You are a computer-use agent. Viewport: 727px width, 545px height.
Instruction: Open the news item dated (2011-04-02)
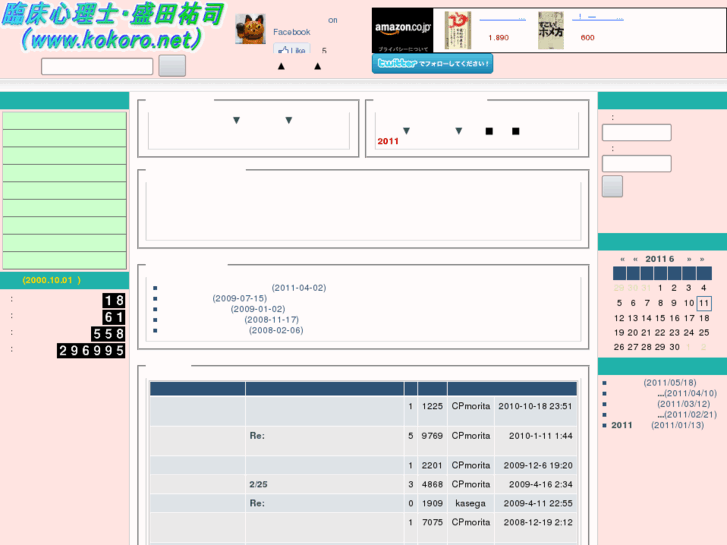(x=299, y=288)
